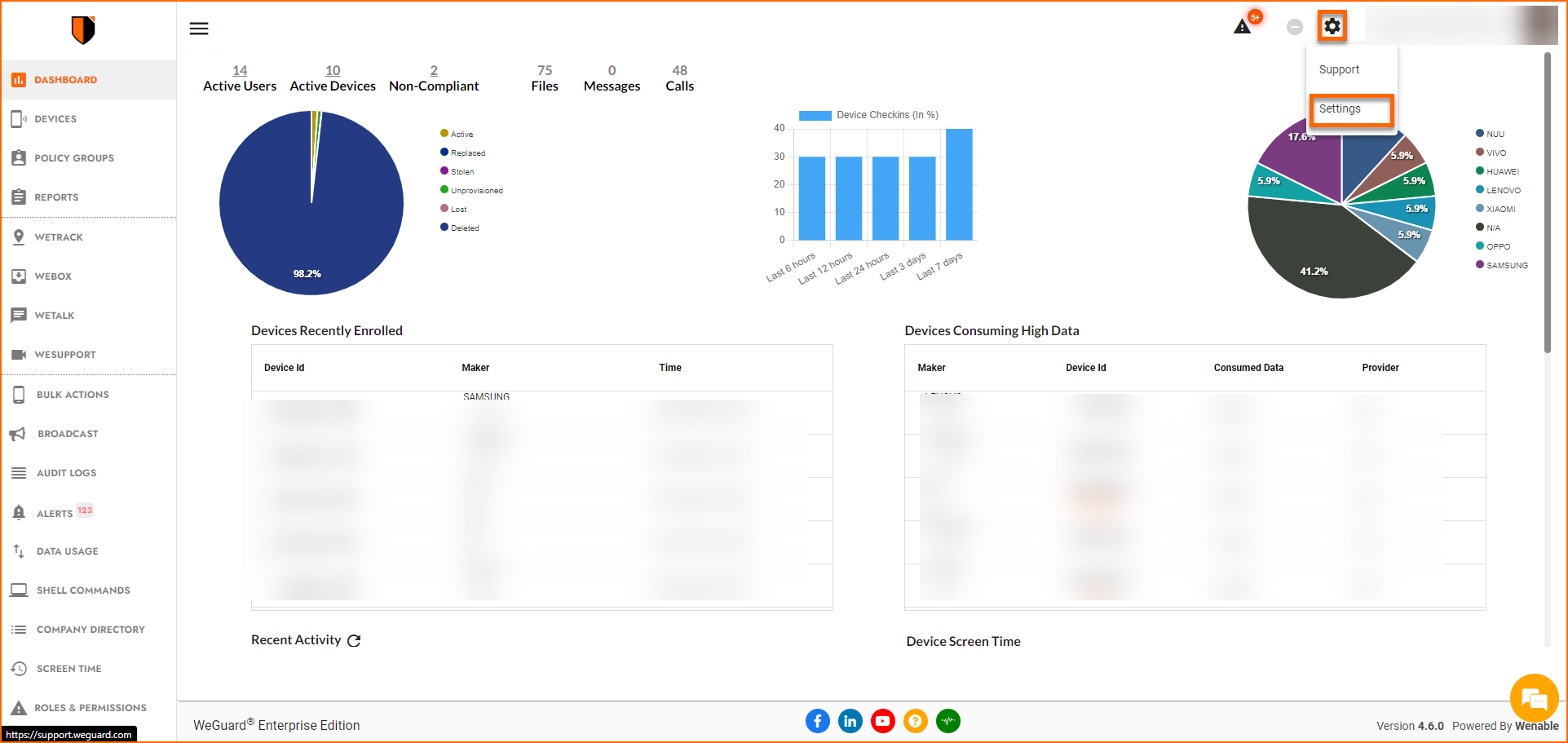Open the YouTube social icon
This screenshot has width=1568, height=743.
point(883,721)
